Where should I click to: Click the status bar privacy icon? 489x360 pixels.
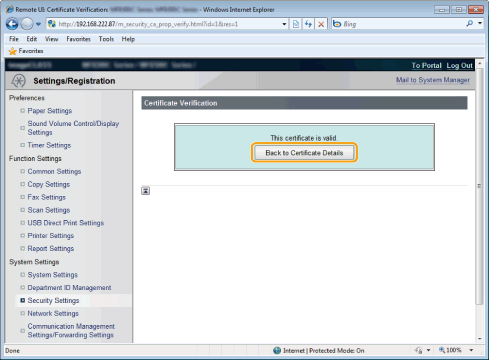pyautogui.click(x=419, y=350)
